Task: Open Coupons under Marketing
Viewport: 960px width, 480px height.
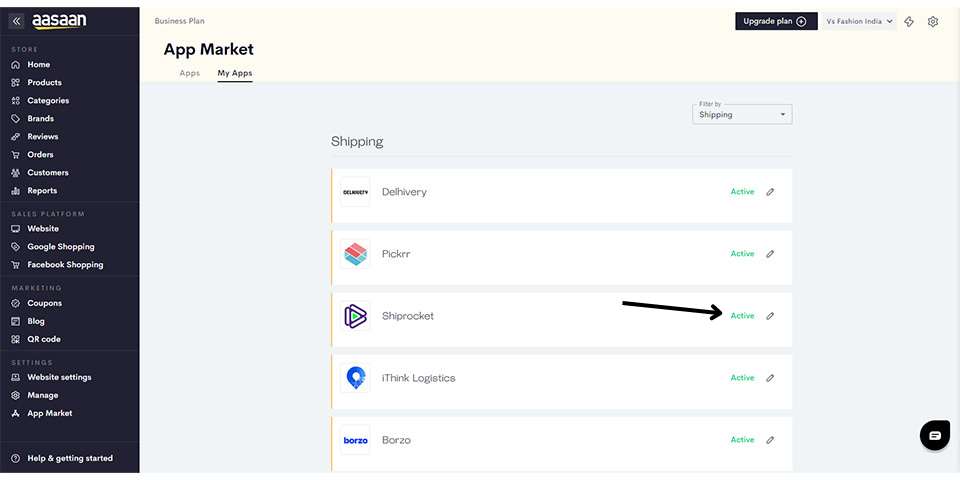Action: tap(44, 304)
